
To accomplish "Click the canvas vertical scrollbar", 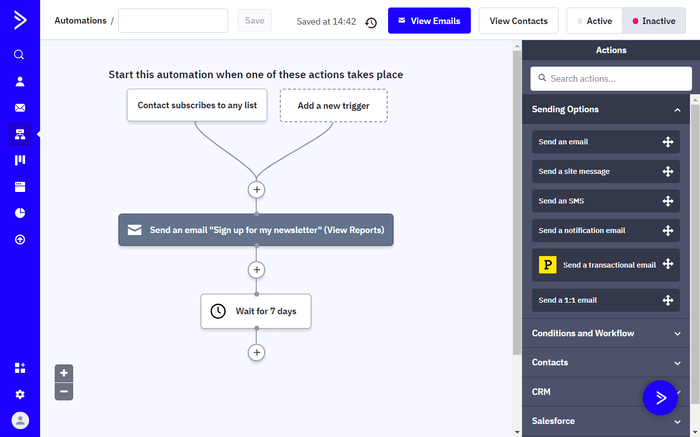I will (517, 202).
